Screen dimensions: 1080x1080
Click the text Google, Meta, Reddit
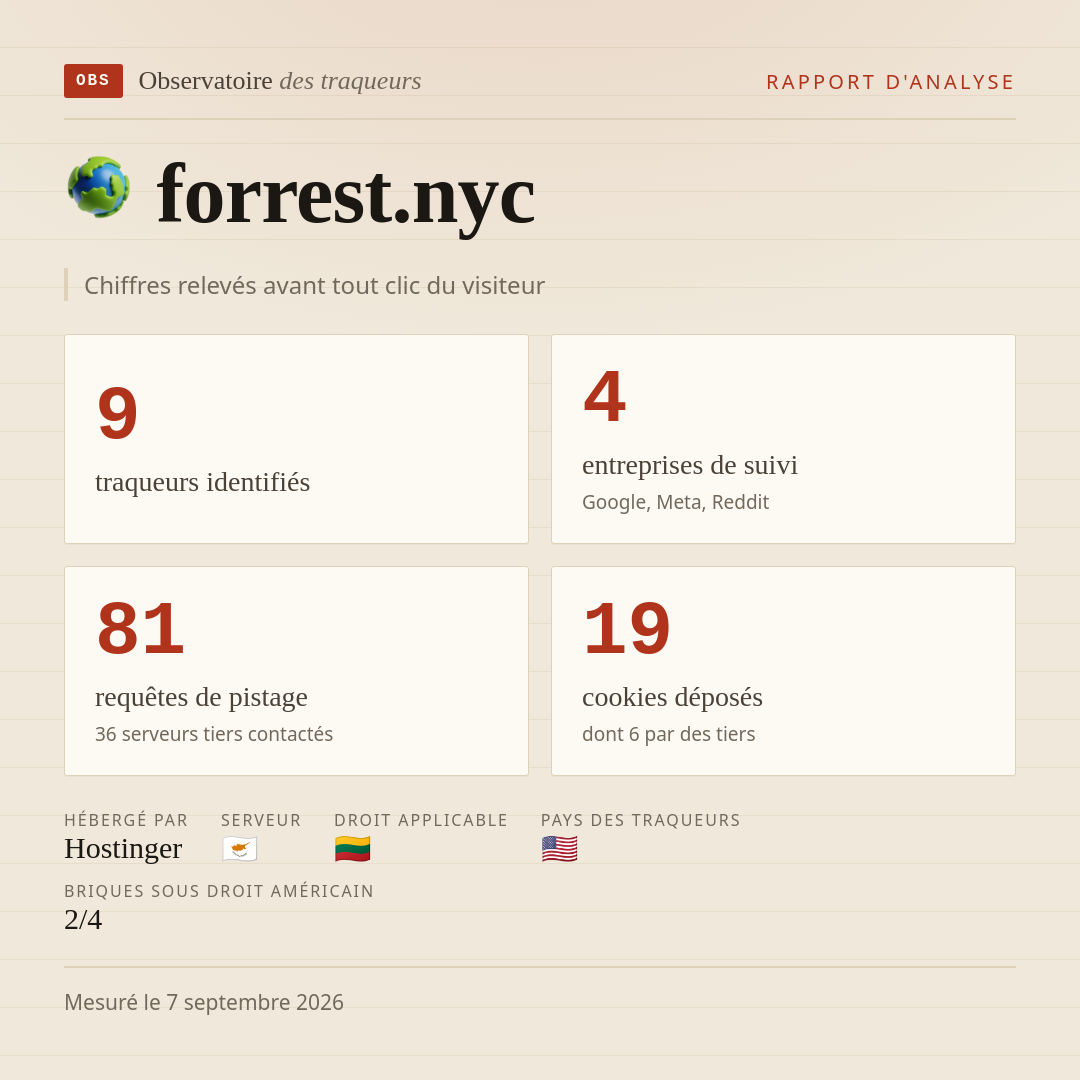(x=675, y=502)
